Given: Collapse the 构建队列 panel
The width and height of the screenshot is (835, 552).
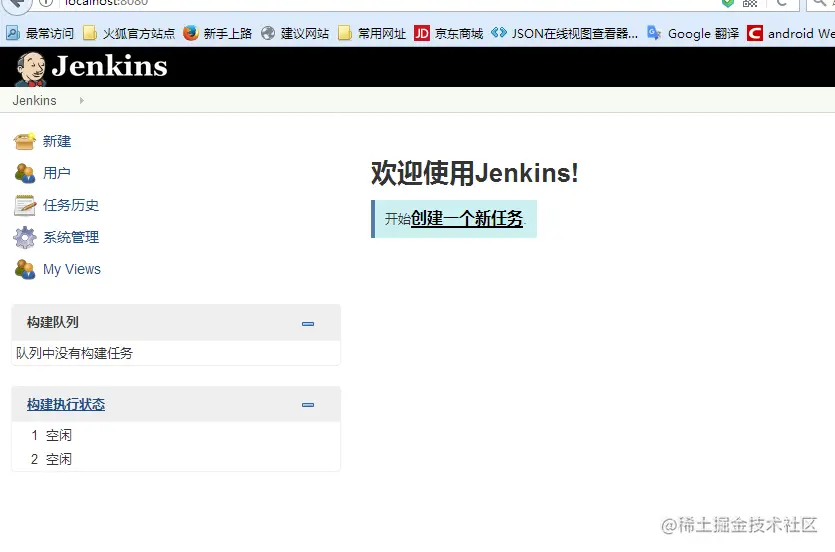Looking at the screenshot, I should (308, 324).
